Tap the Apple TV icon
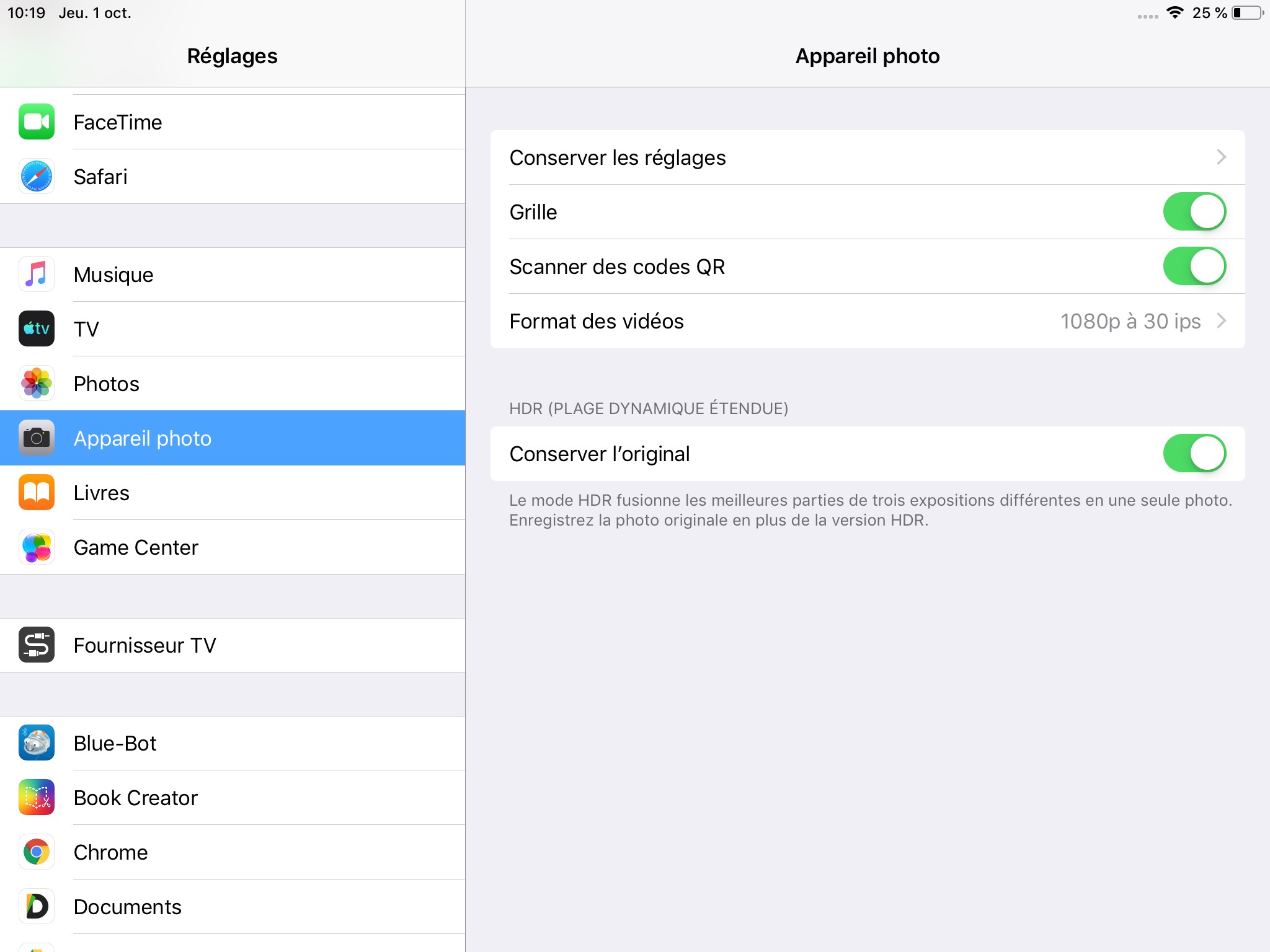This screenshot has height=952, width=1270. 37,329
